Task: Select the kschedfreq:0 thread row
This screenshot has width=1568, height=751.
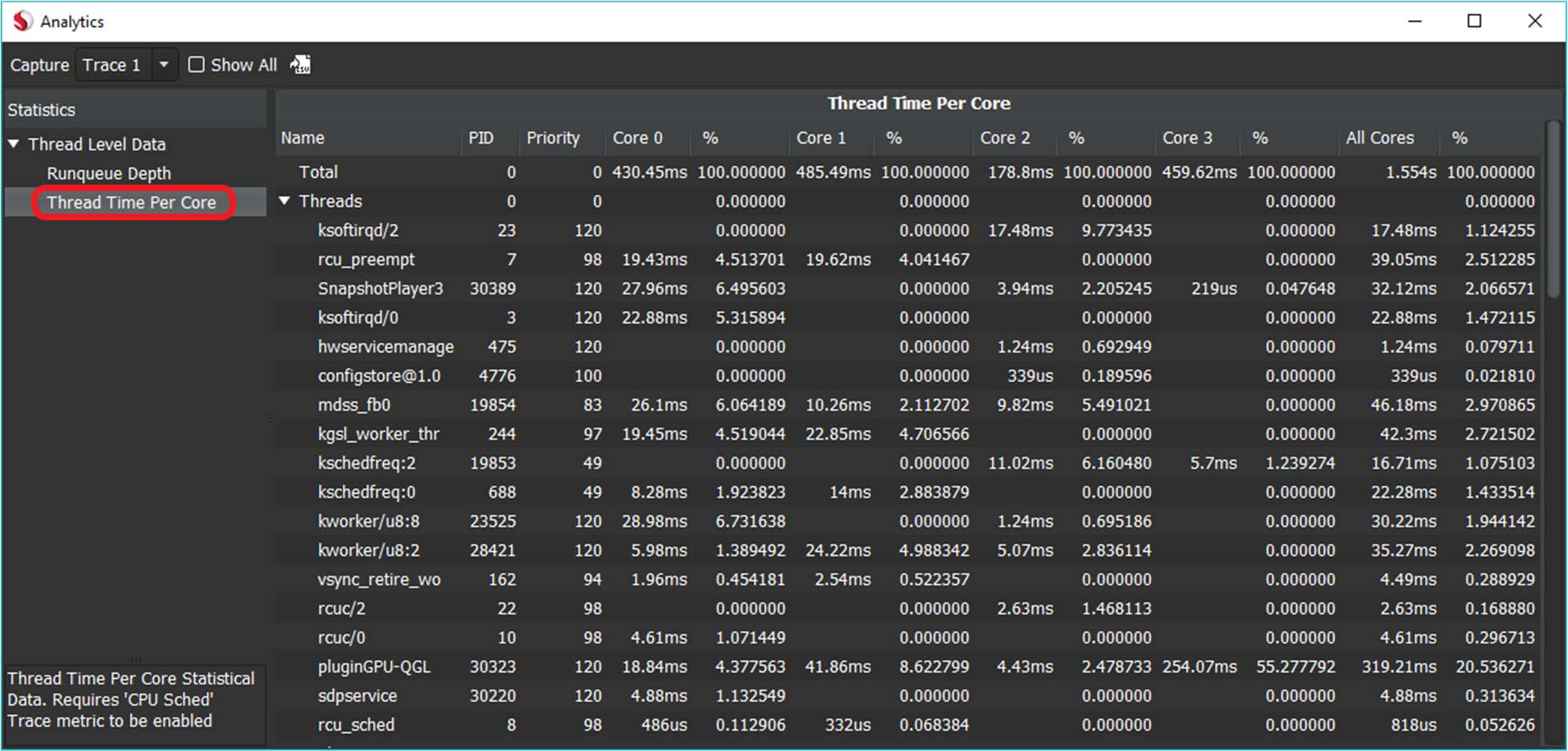Action: coord(907,492)
